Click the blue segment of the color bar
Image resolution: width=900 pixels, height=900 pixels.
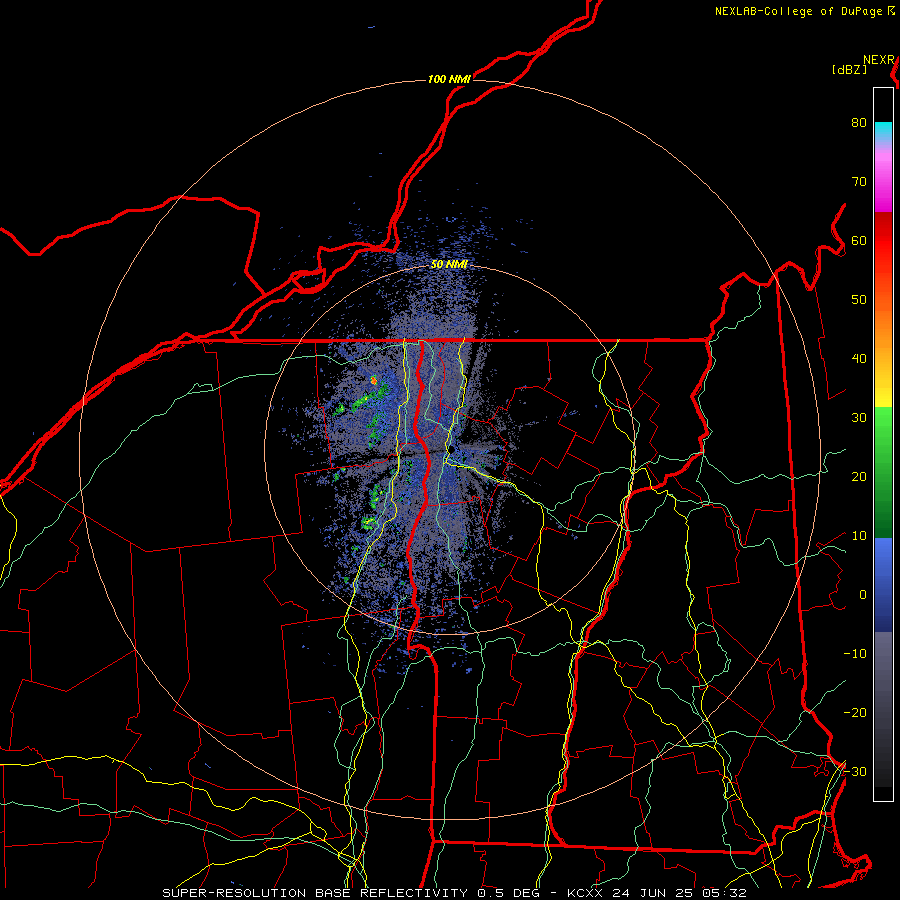(x=883, y=584)
